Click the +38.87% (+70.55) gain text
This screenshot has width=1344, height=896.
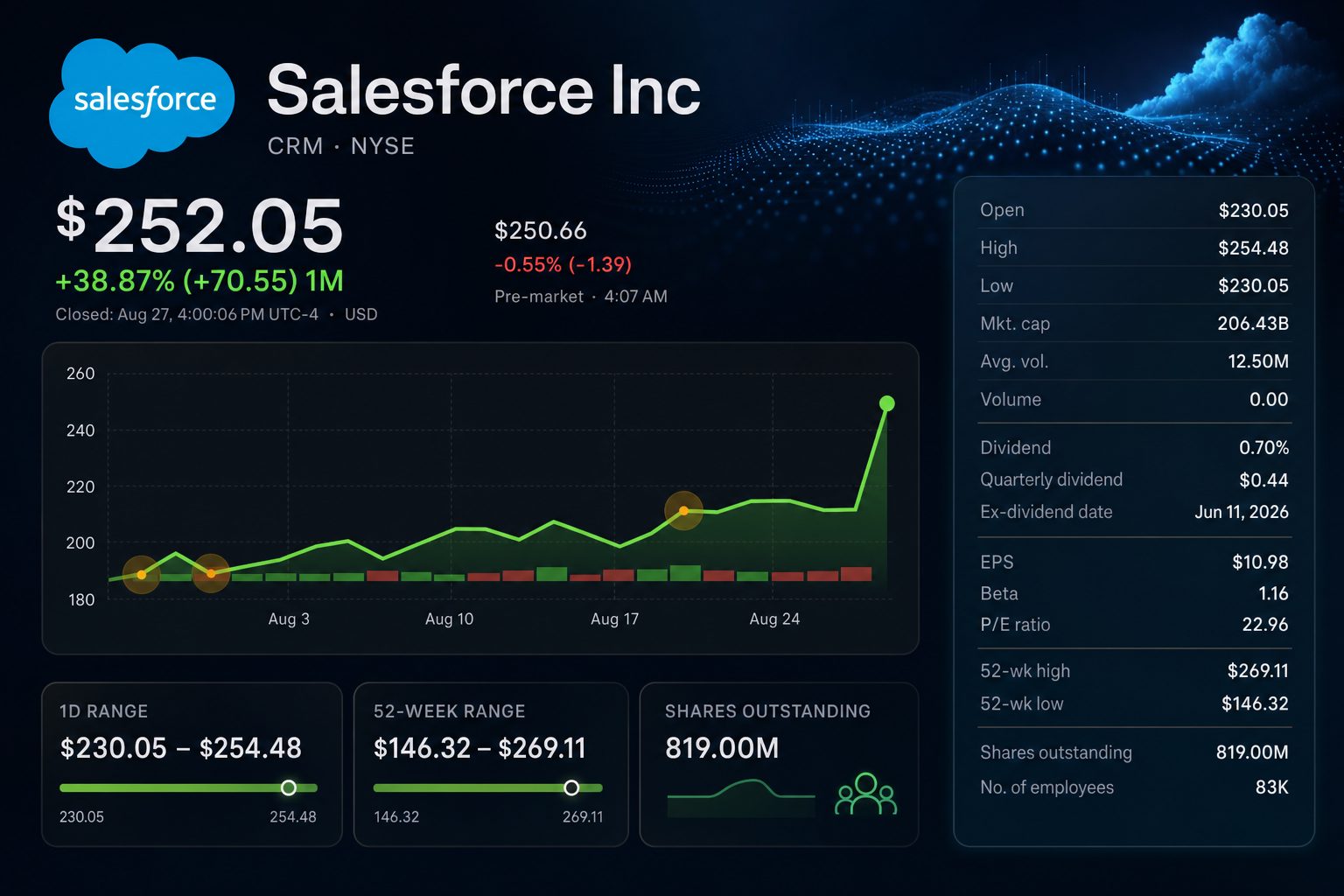[x=177, y=281]
